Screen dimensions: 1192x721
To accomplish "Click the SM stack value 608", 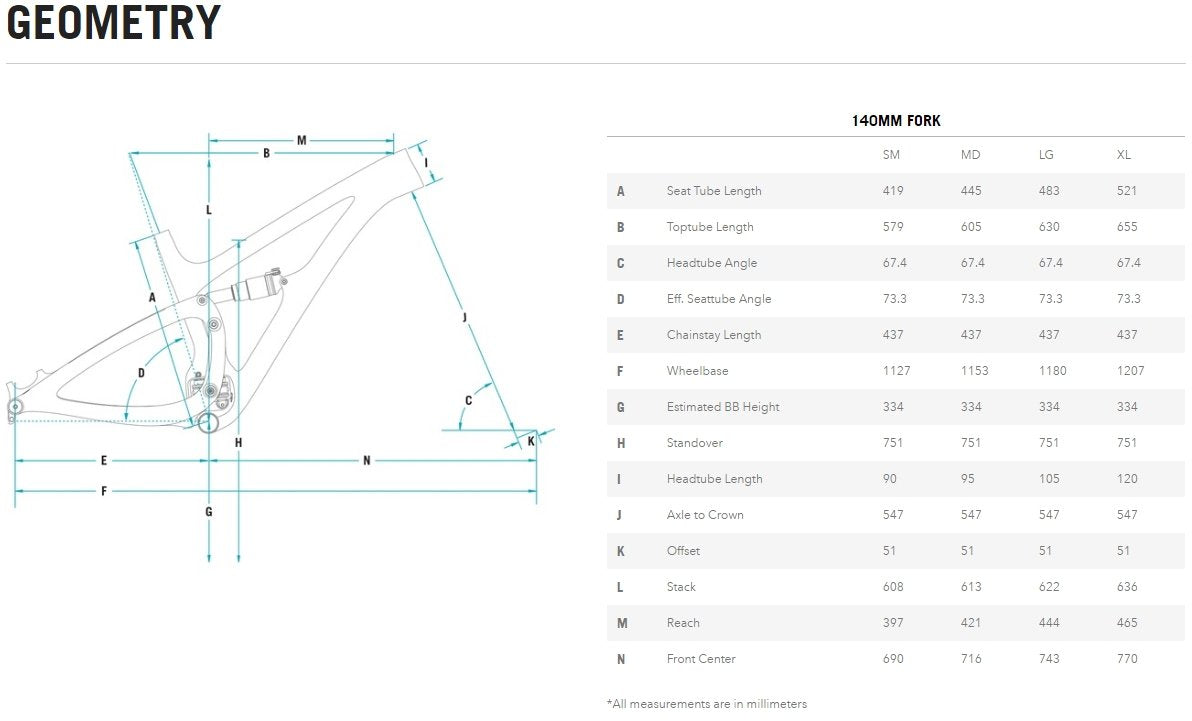I will 893,587.
